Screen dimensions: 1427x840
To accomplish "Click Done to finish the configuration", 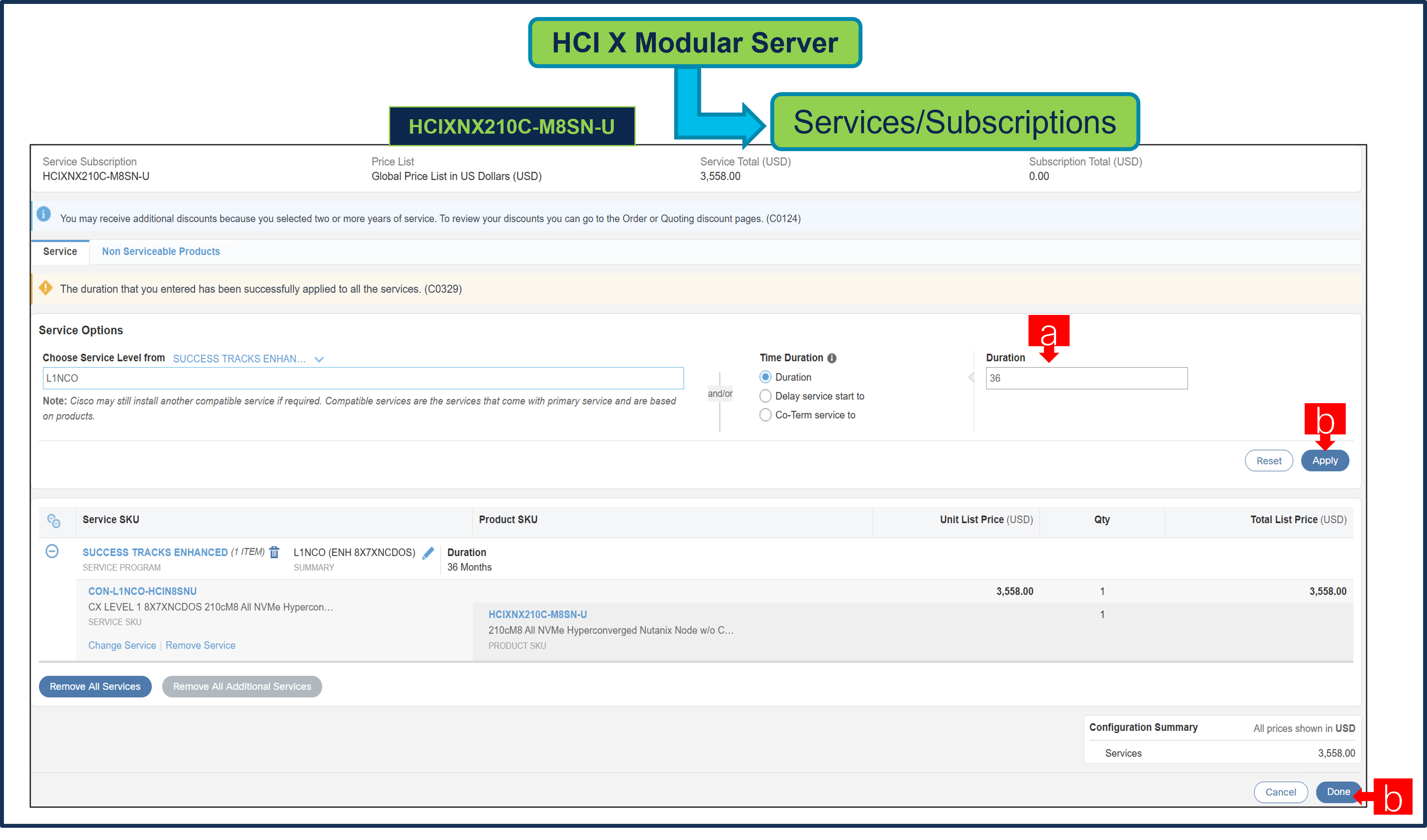I will [x=1339, y=792].
